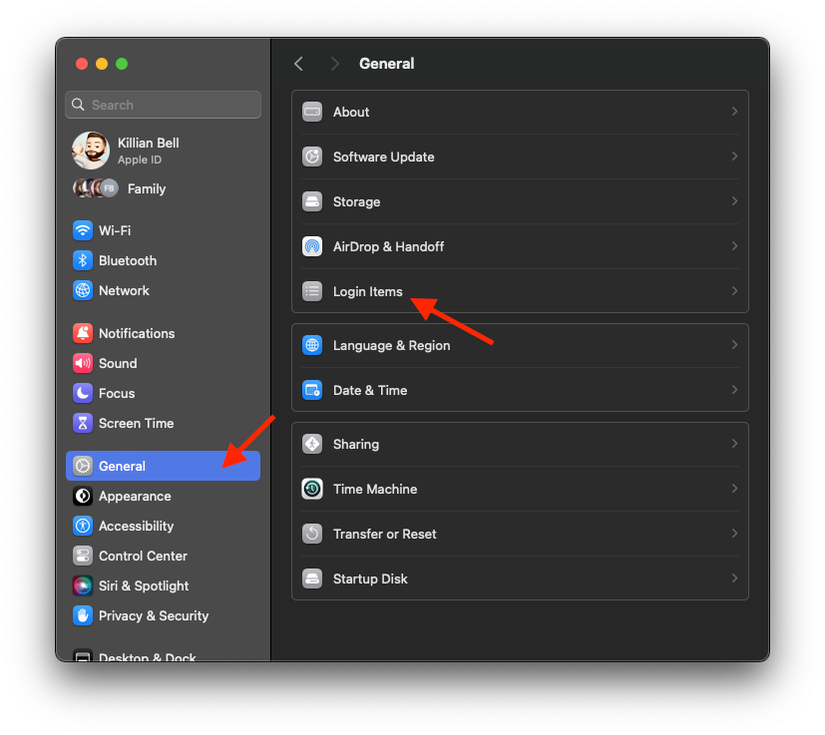Screen dimensions: 825x735
Task: Select the Wi-Fi icon in the sidebar
Action: [x=82, y=230]
